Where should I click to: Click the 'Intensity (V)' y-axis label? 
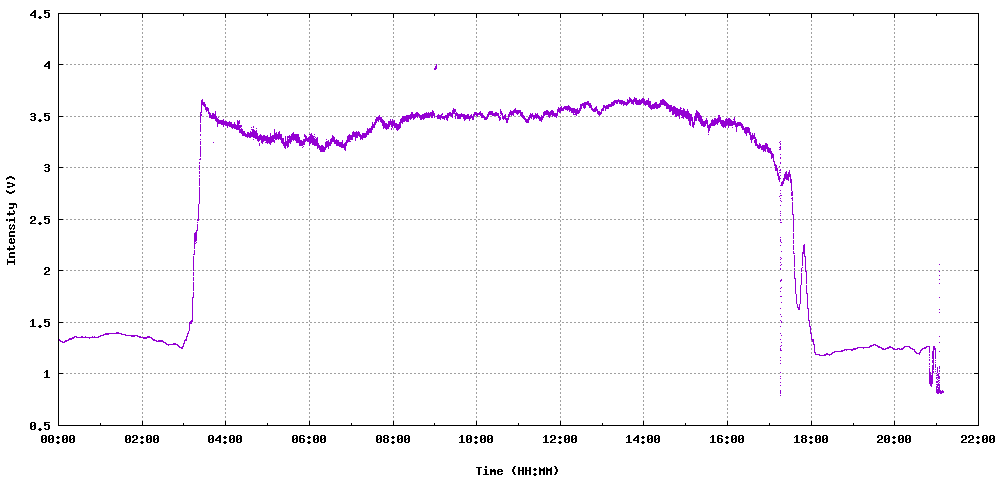pos(10,220)
